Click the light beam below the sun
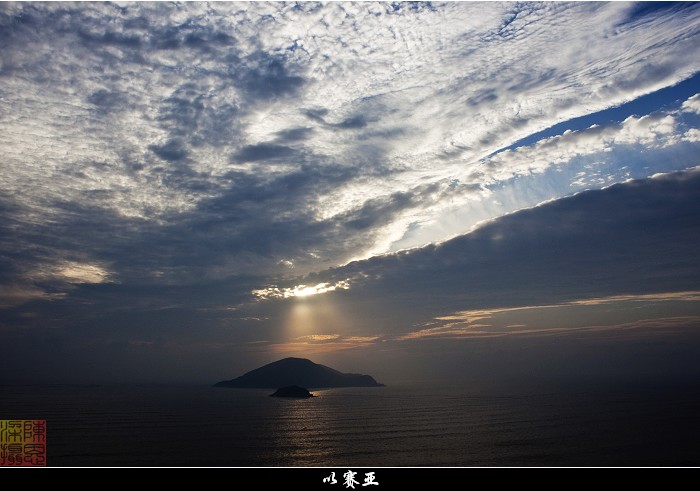Image resolution: width=700 pixels, height=491 pixels. [x=302, y=320]
